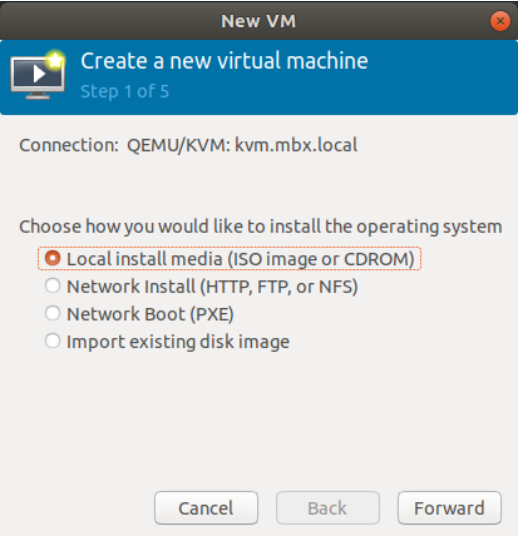Click the yellow star badge on monitor icon
This screenshot has width=518, height=536.
click(55, 60)
